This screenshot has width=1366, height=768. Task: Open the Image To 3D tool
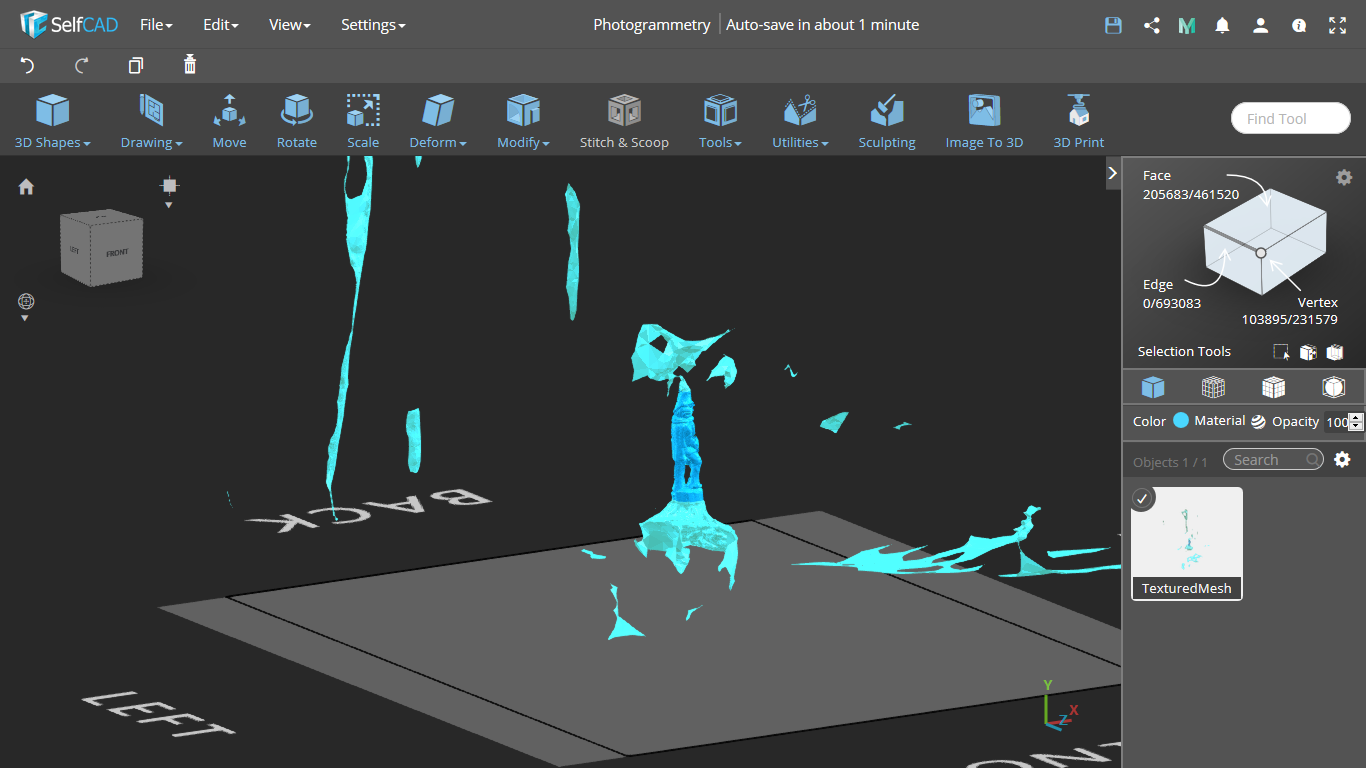[984, 121]
